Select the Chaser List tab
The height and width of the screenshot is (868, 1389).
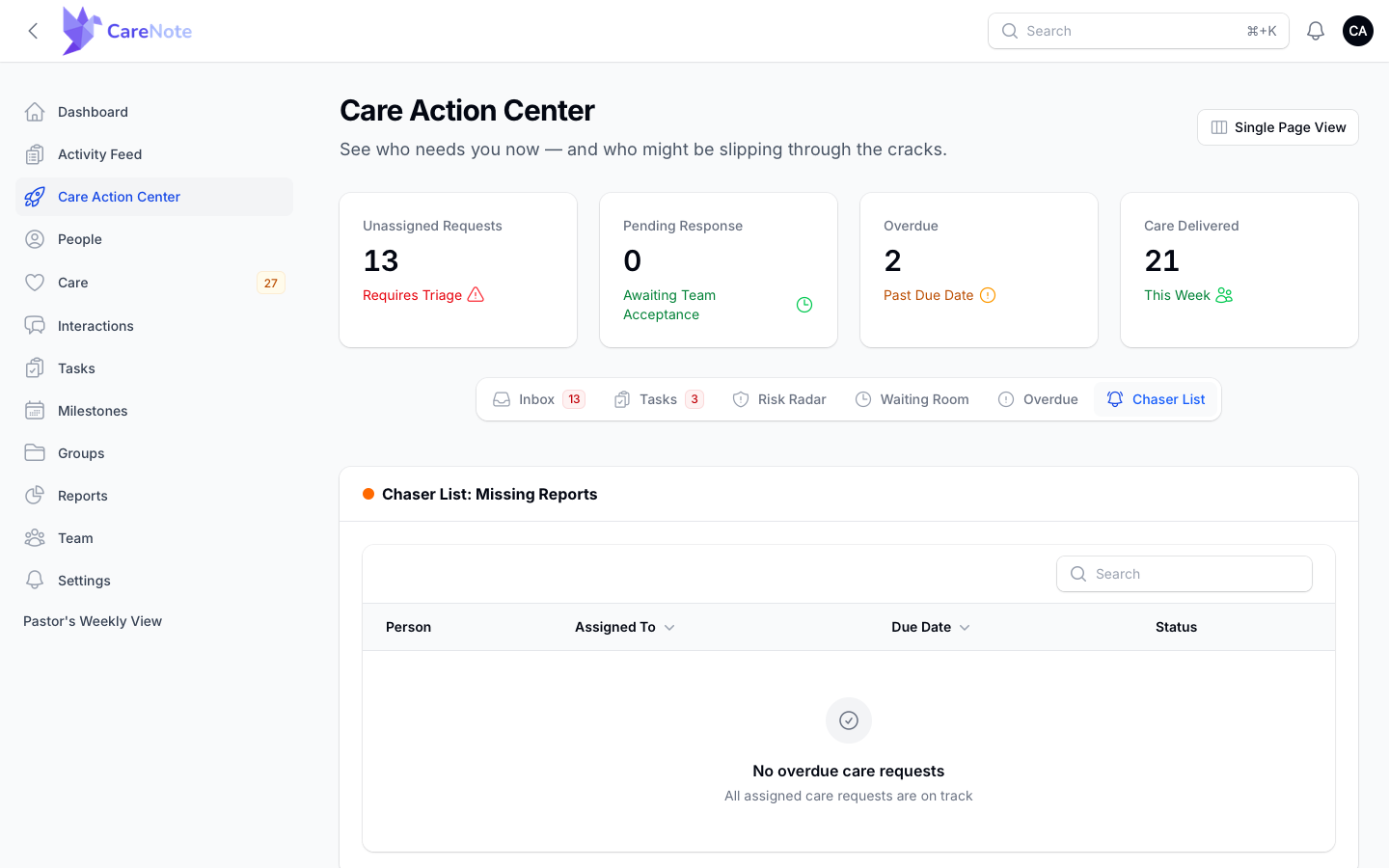(x=1156, y=399)
